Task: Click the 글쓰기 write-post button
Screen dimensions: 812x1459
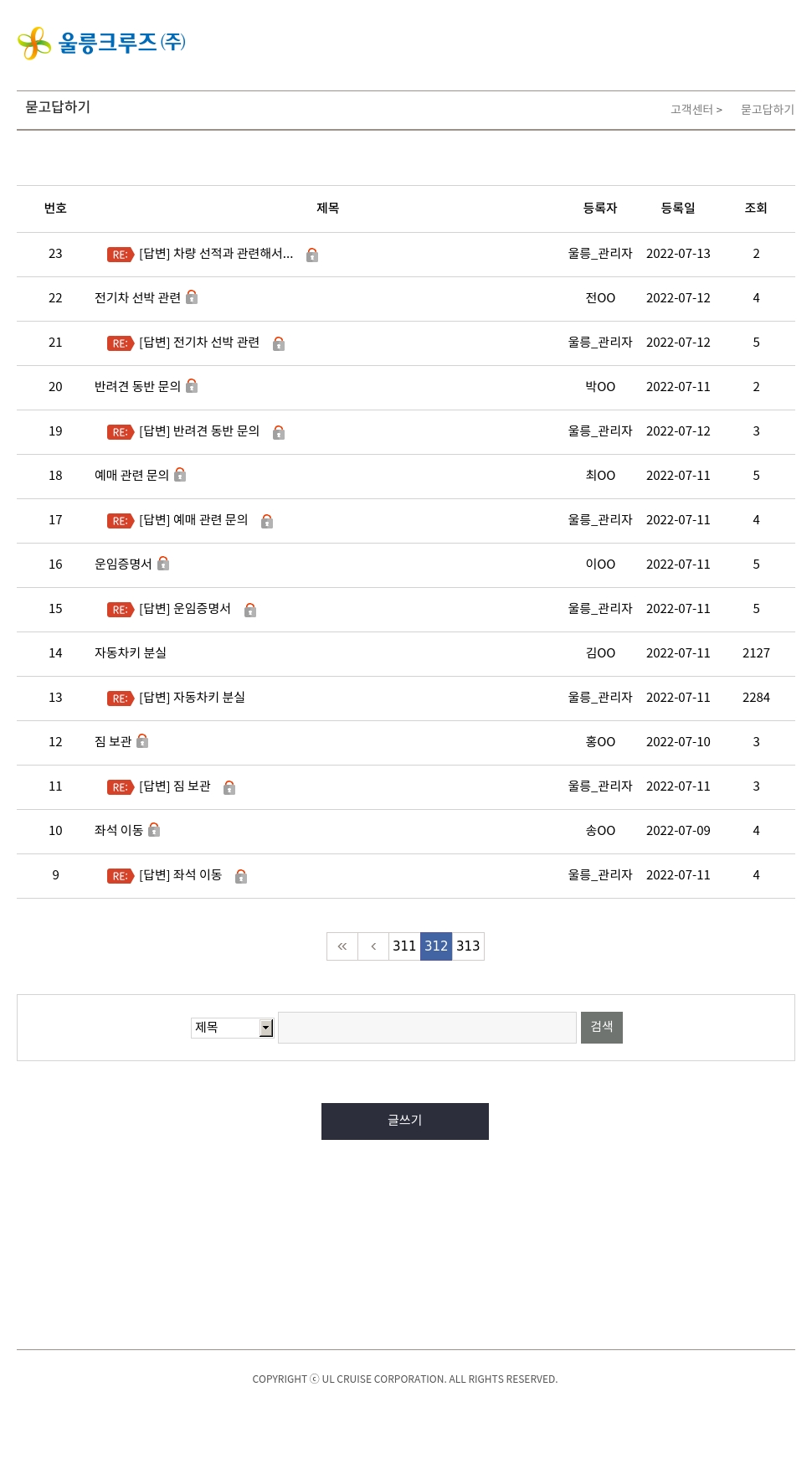Action: [405, 1121]
